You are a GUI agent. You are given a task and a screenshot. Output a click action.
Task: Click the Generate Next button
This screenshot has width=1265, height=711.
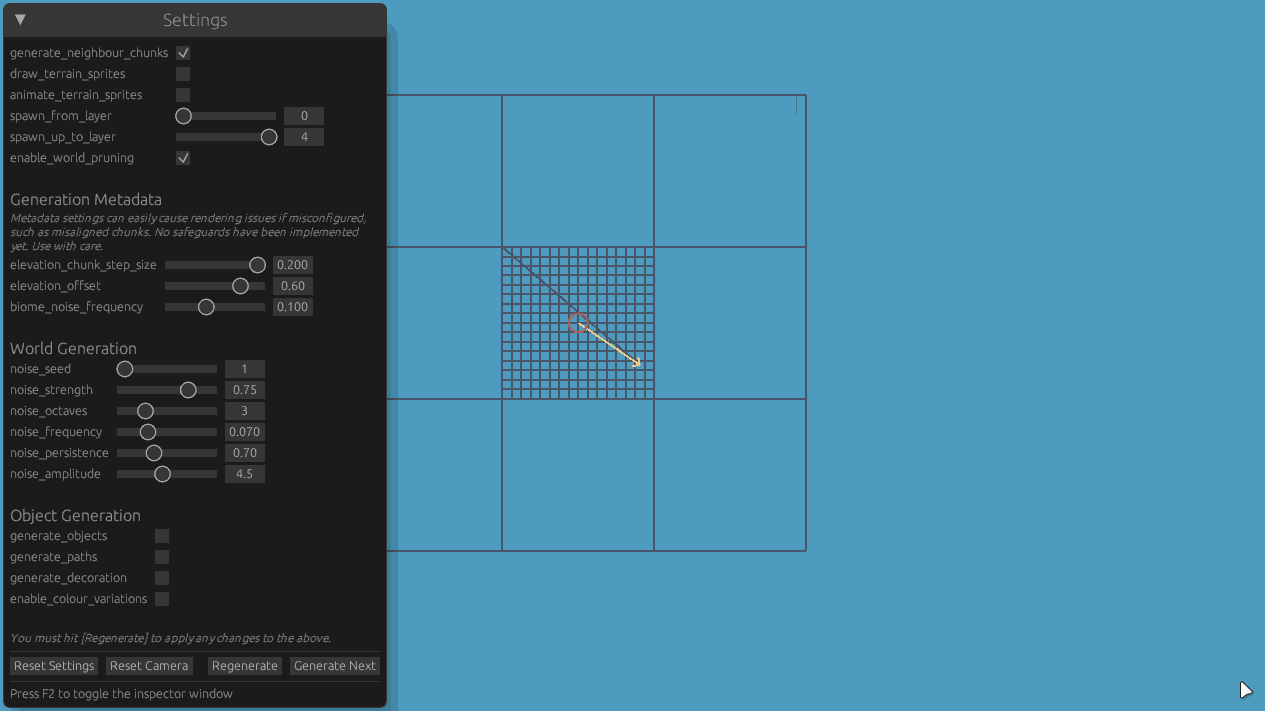[335, 666]
